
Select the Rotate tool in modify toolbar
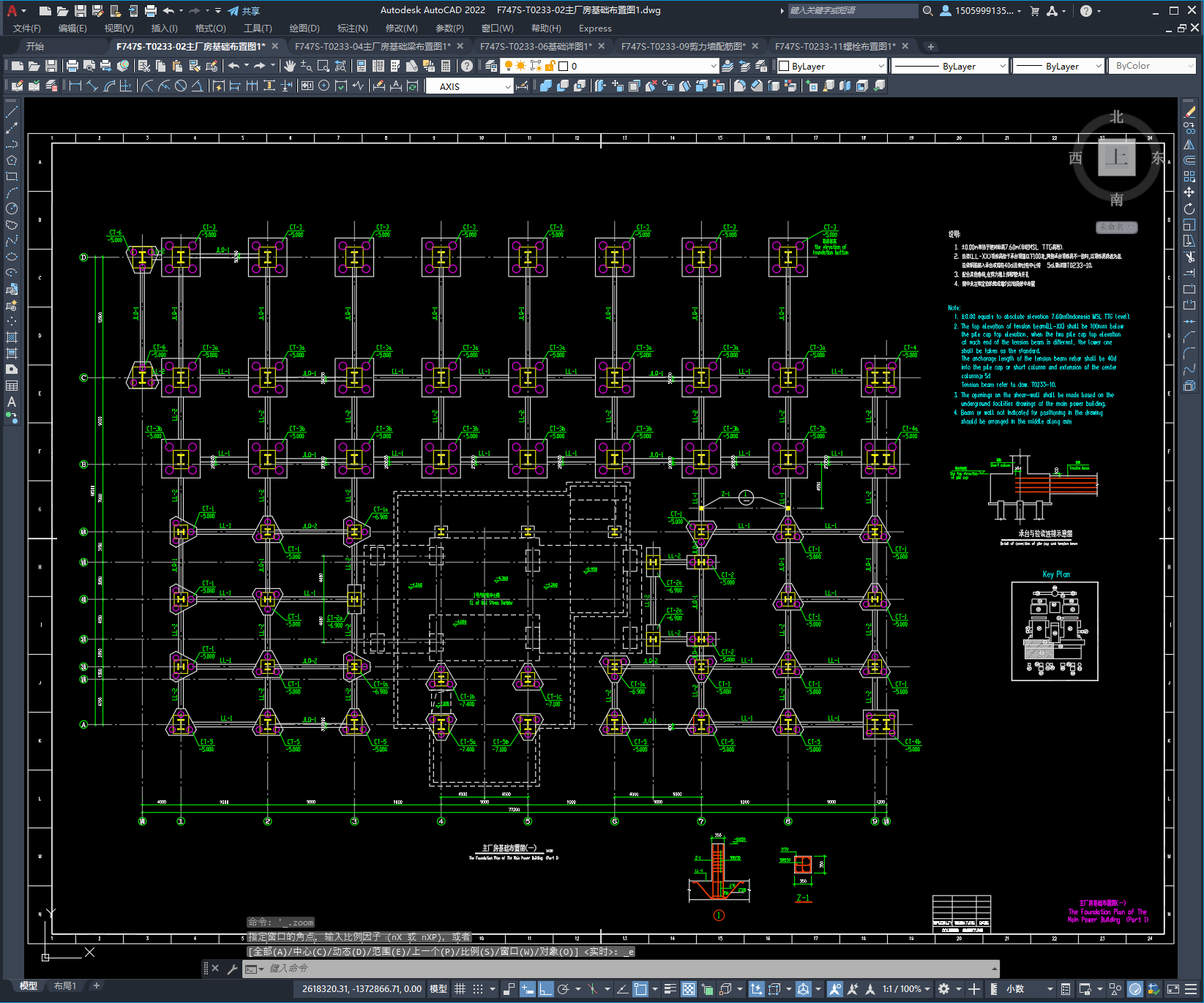tap(1189, 209)
